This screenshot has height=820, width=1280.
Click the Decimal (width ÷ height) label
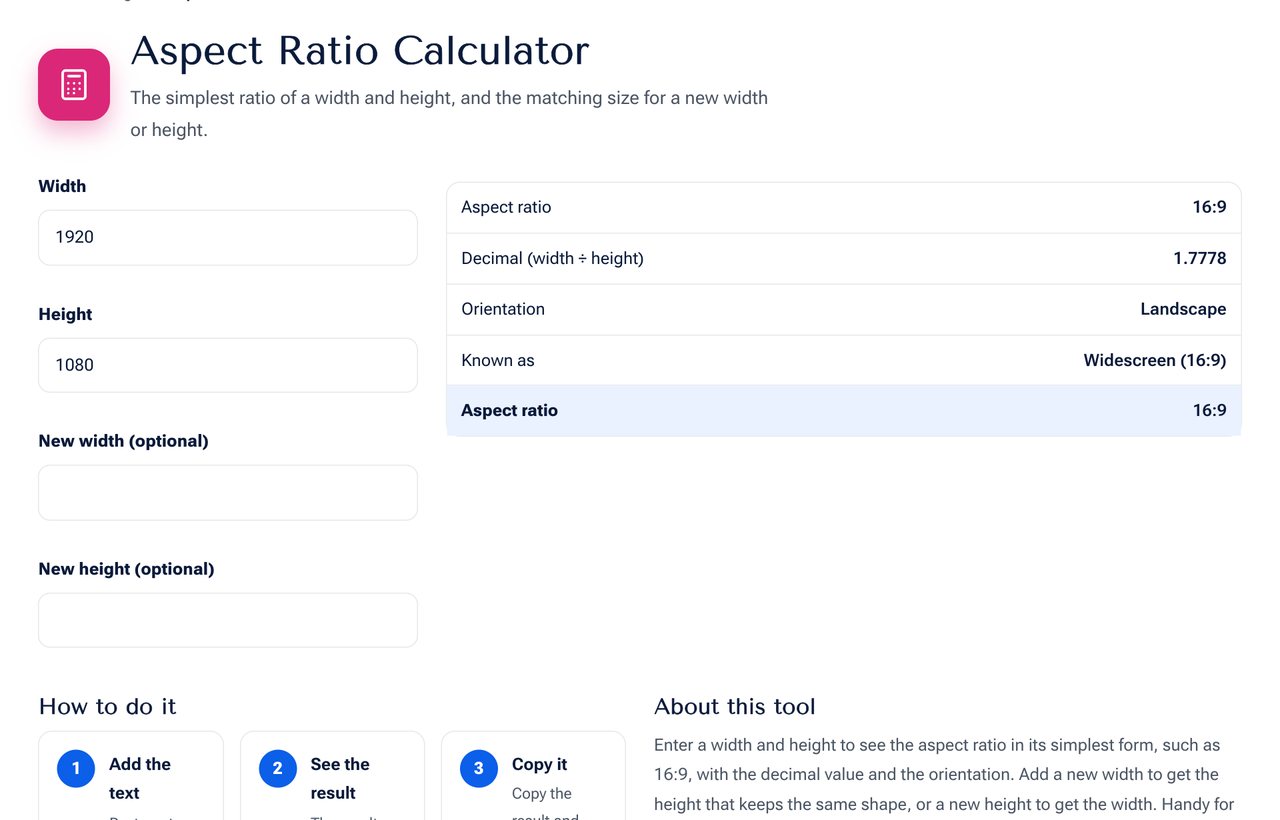(552, 258)
